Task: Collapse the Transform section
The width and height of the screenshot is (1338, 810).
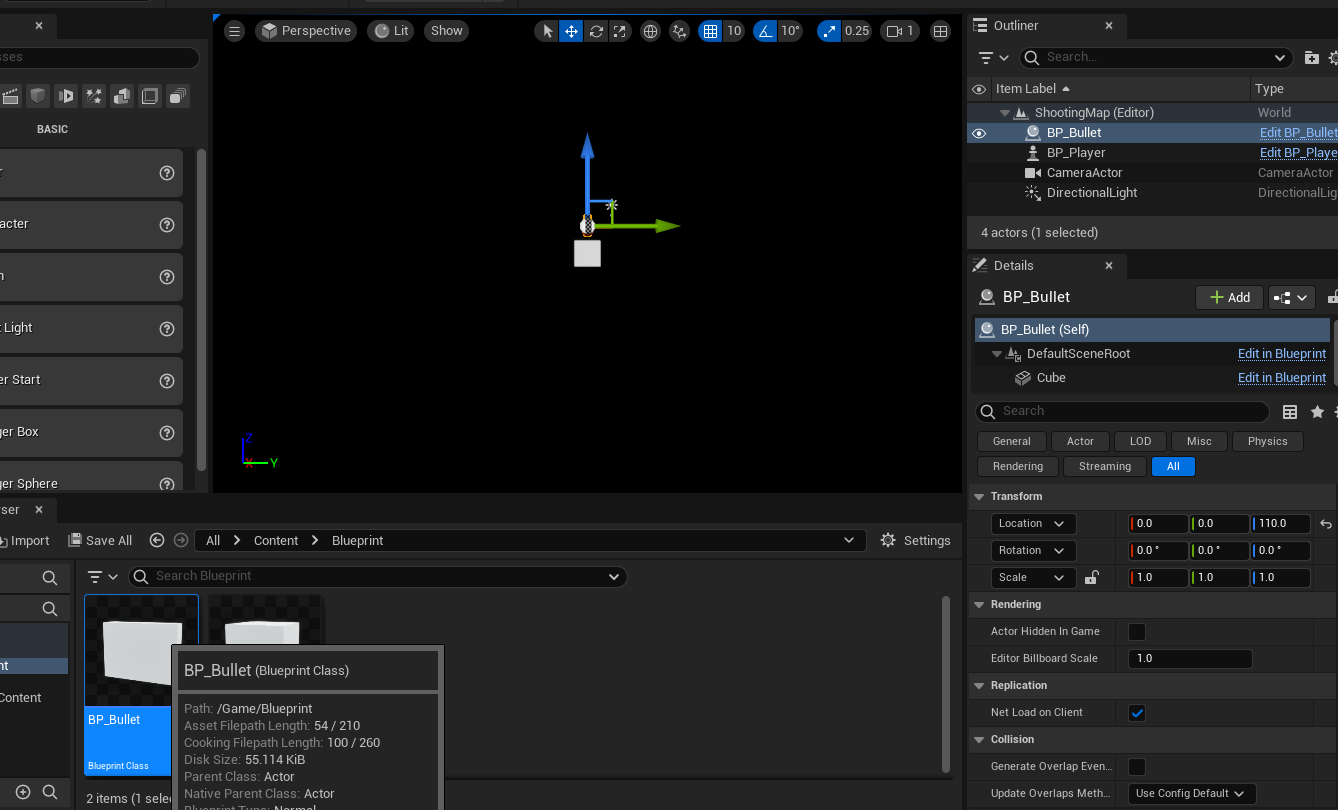Action: [x=978, y=496]
